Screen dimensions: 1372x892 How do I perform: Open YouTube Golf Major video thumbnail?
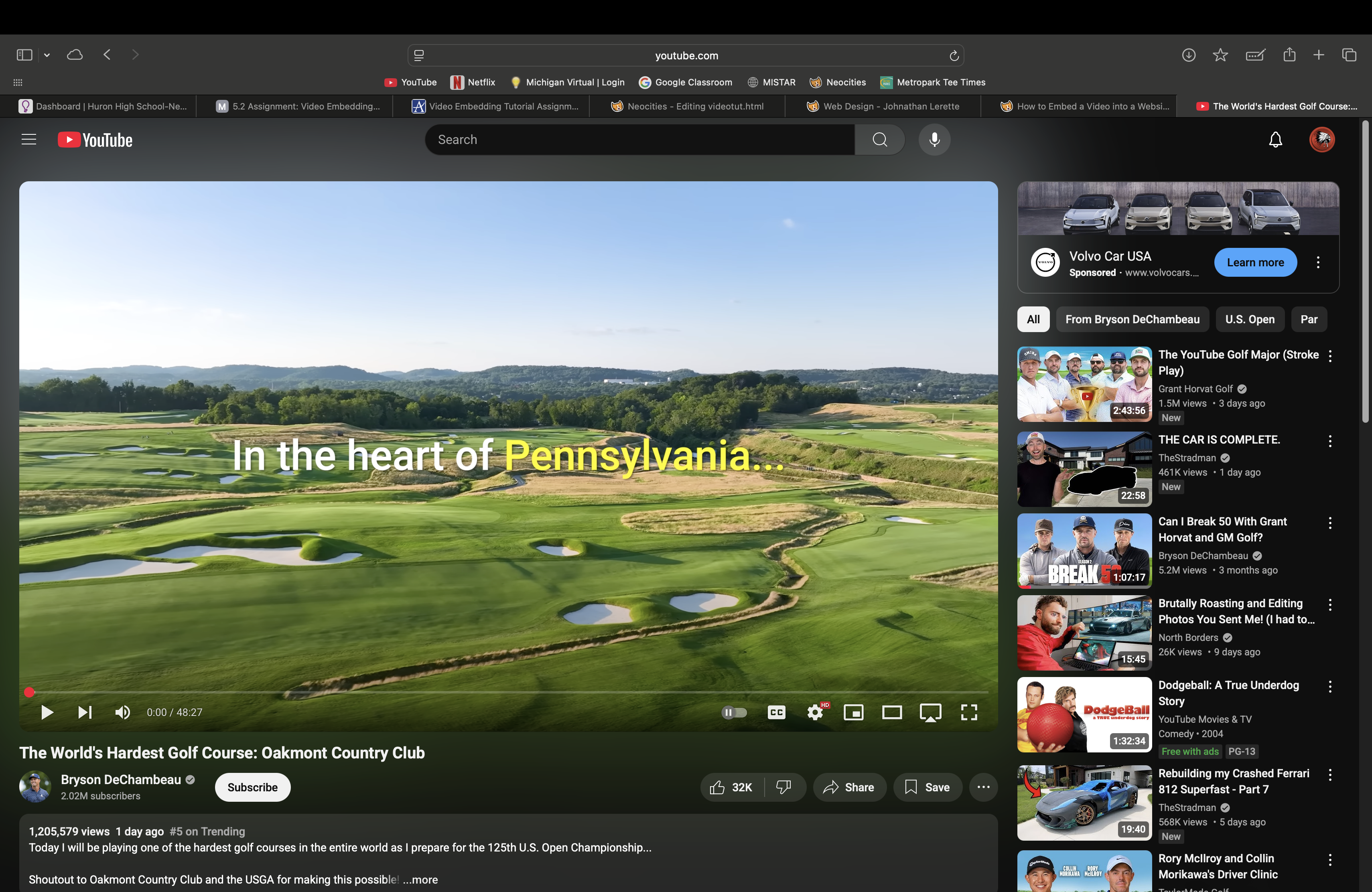tap(1084, 384)
